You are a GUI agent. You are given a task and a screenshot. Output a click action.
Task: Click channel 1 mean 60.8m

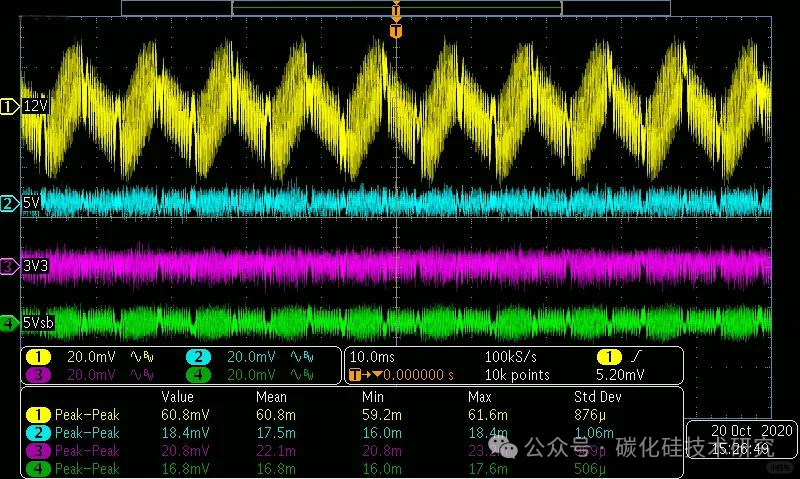click(276, 415)
